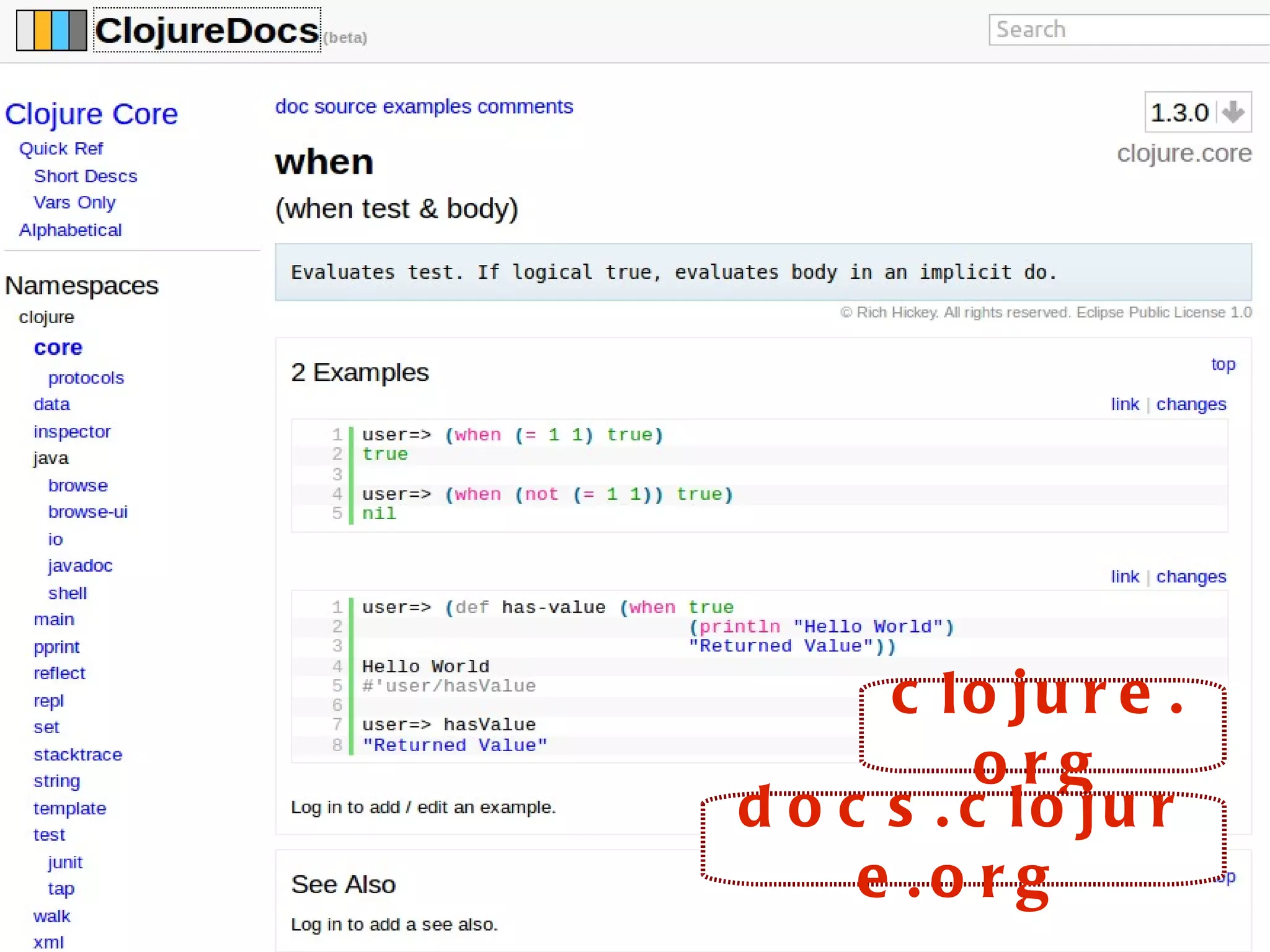Click the ClojureDocs site title
This screenshot has height=952, width=1270.
pos(206,30)
